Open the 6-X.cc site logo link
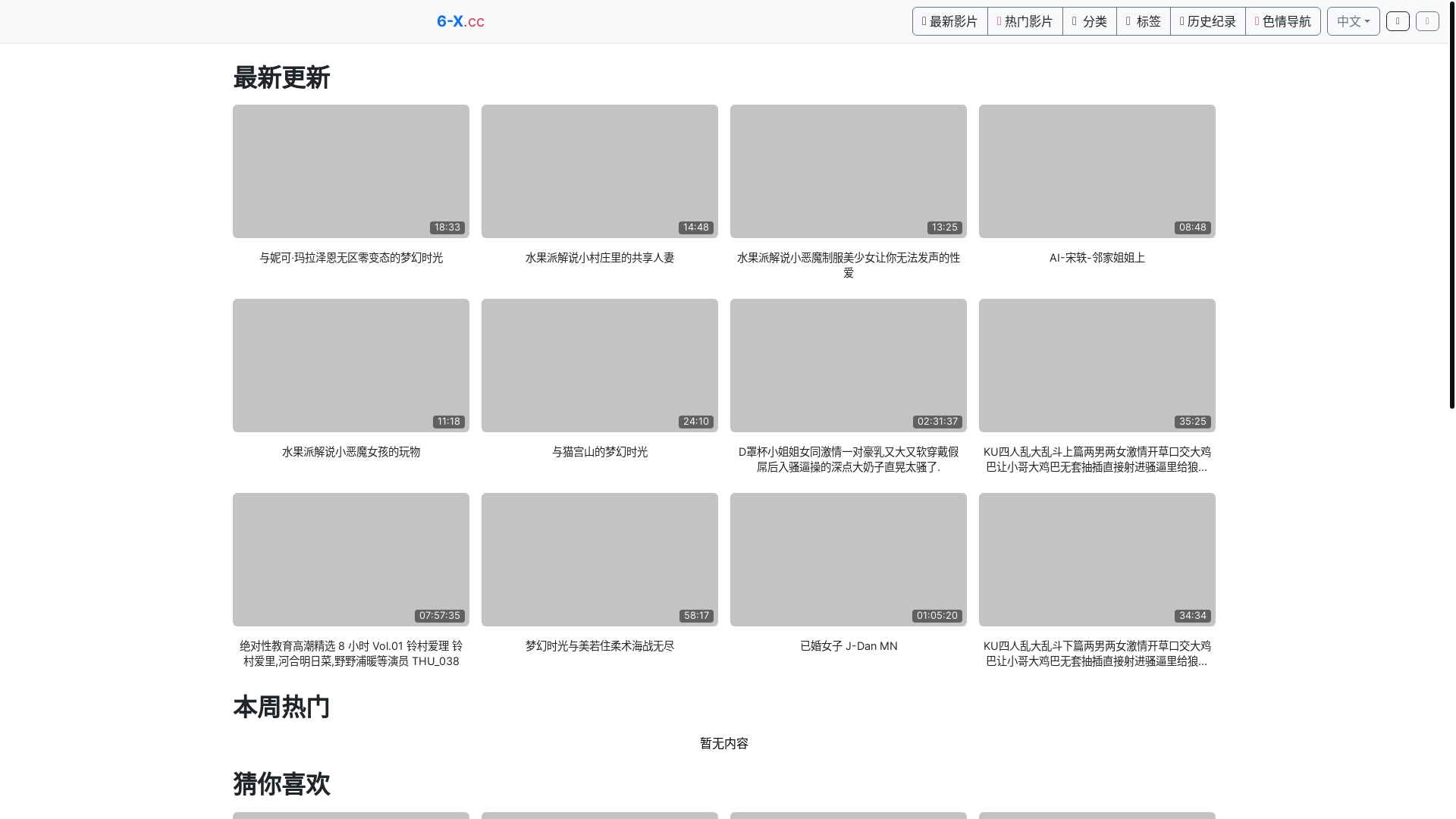1456x819 pixels. point(460,21)
